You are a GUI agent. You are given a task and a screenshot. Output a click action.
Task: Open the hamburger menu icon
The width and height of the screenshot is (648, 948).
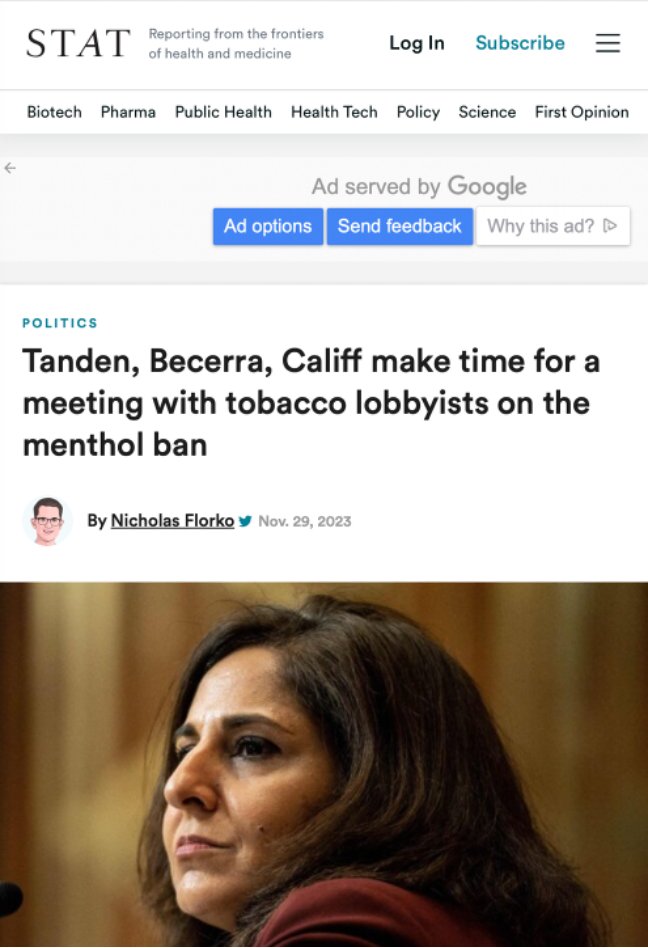608,43
